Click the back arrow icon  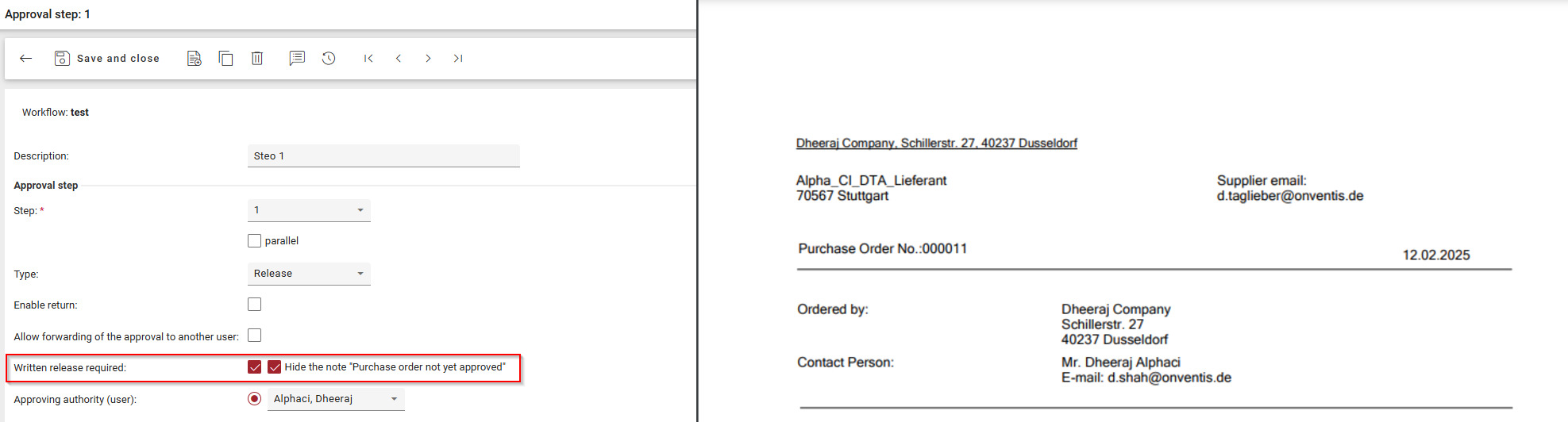pyautogui.click(x=26, y=58)
